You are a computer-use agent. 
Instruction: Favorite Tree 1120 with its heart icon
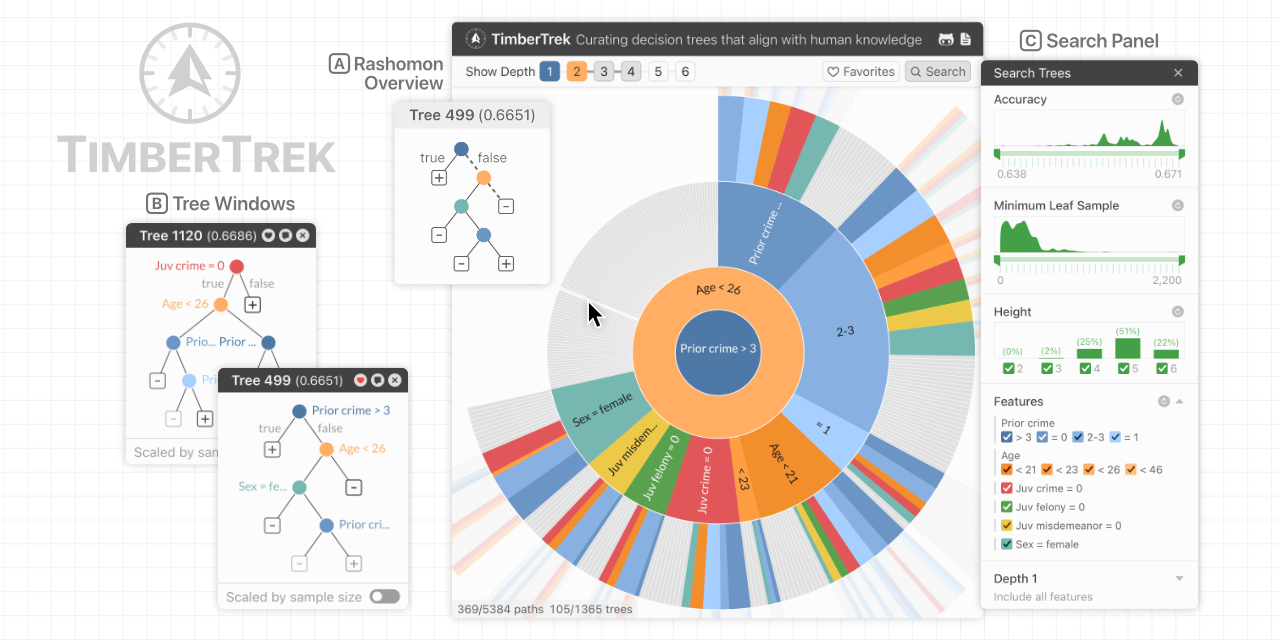coord(268,236)
